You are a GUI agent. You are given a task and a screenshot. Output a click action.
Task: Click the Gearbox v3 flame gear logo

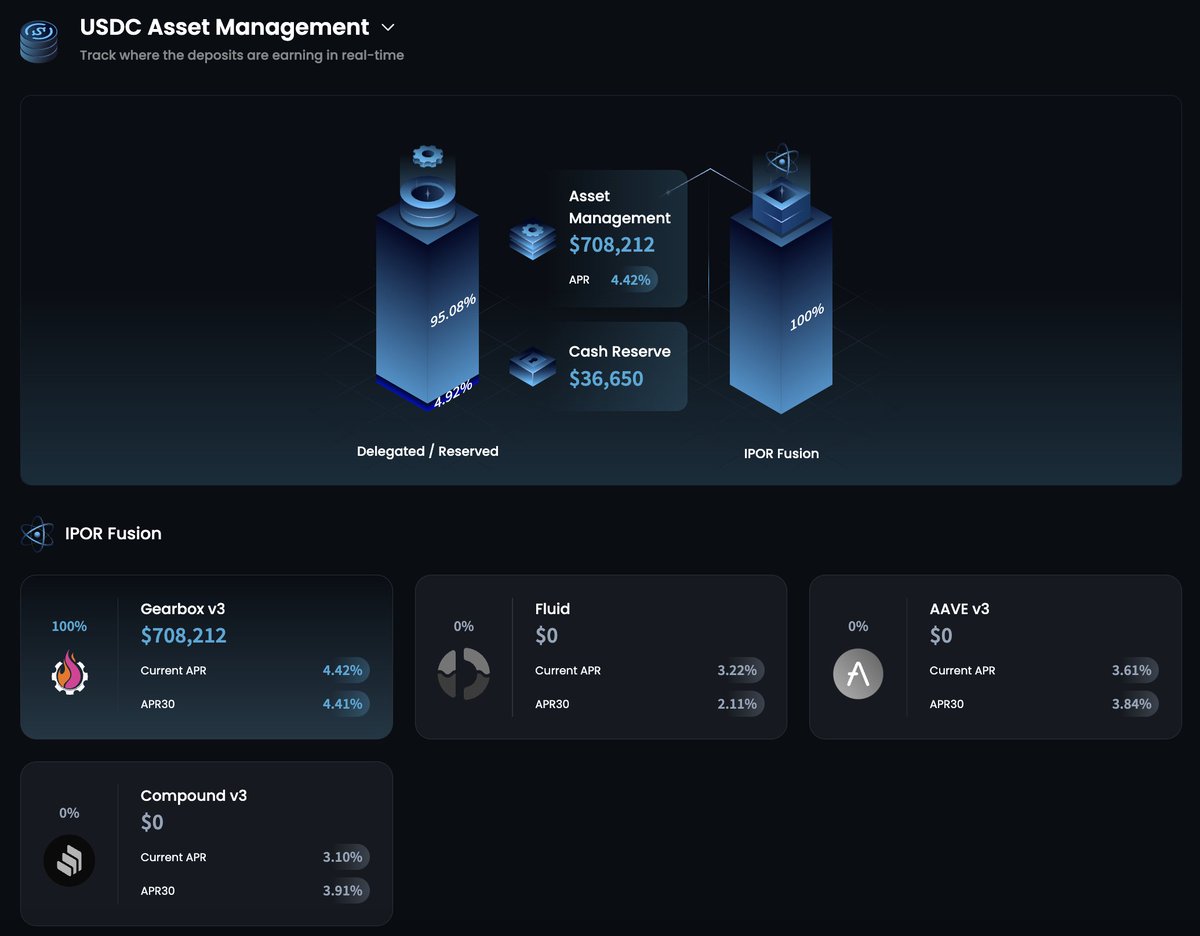[x=69, y=671]
